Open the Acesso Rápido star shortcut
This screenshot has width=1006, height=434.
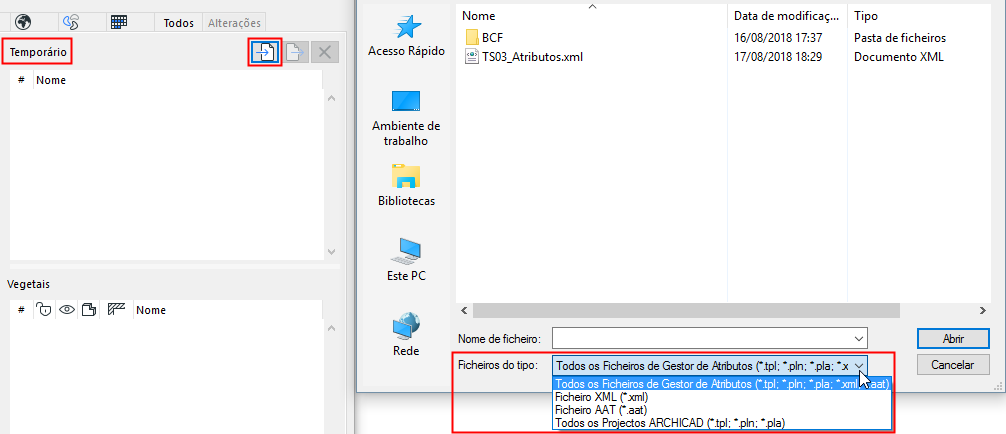[x=406, y=36]
